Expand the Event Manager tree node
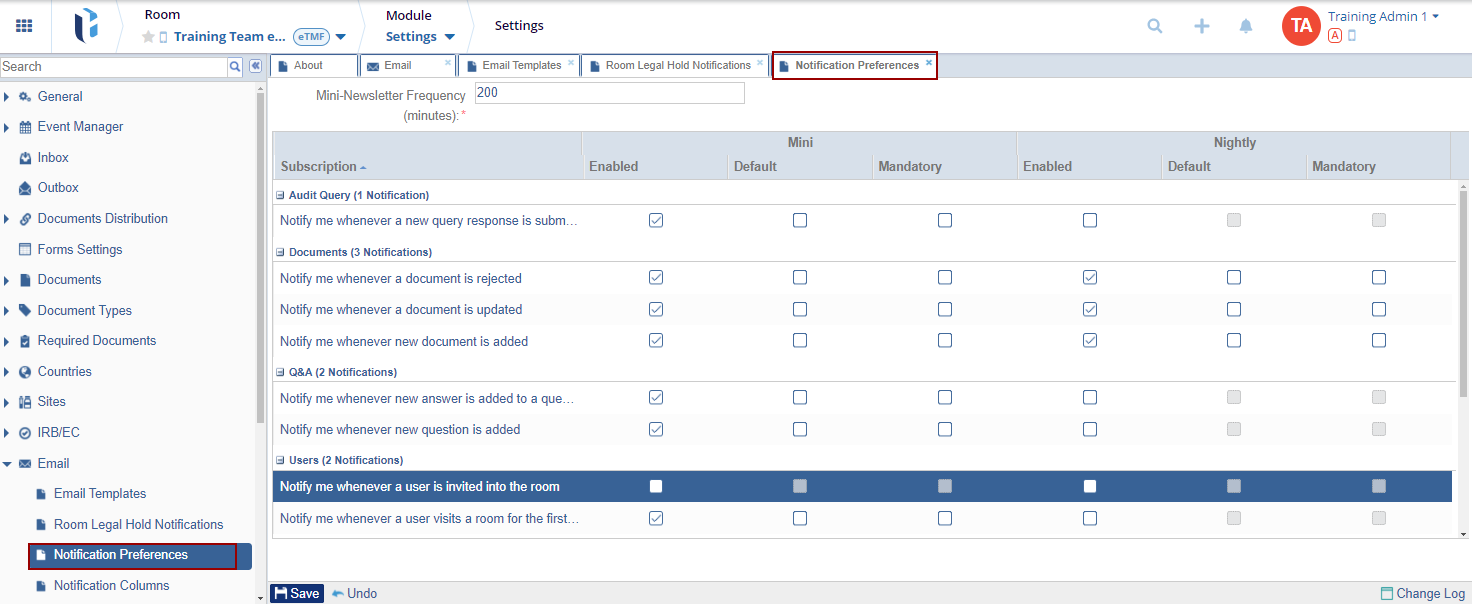Viewport: 1472px width, 604px height. 8,127
